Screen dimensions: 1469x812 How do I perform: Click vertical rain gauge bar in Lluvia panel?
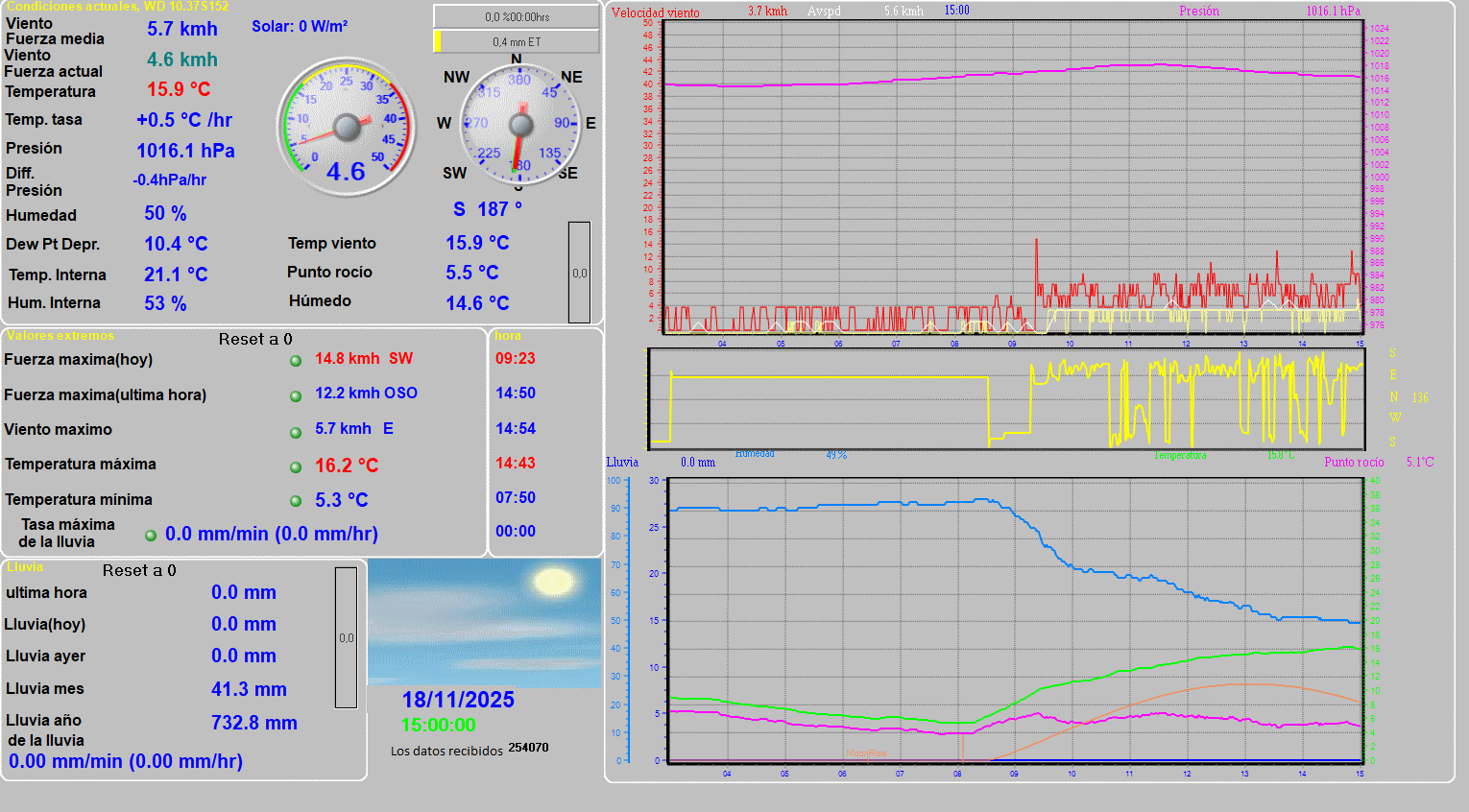pos(346,637)
